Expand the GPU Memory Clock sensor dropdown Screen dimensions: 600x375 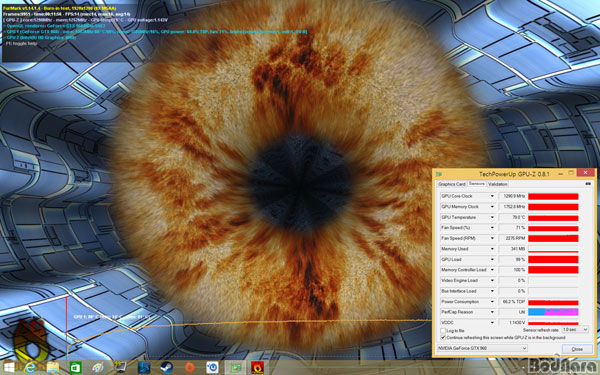pos(492,207)
